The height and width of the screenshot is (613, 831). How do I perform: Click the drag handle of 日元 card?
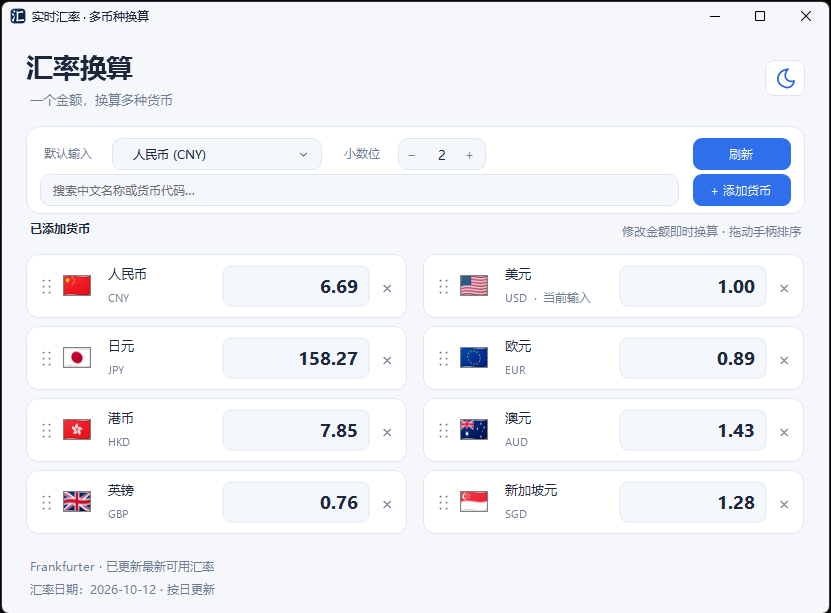point(47,359)
